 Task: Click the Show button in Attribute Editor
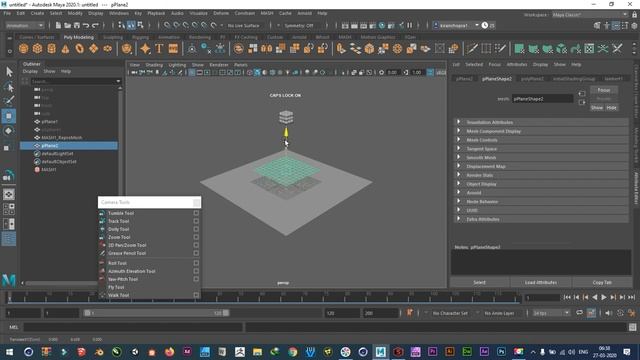coord(597,108)
